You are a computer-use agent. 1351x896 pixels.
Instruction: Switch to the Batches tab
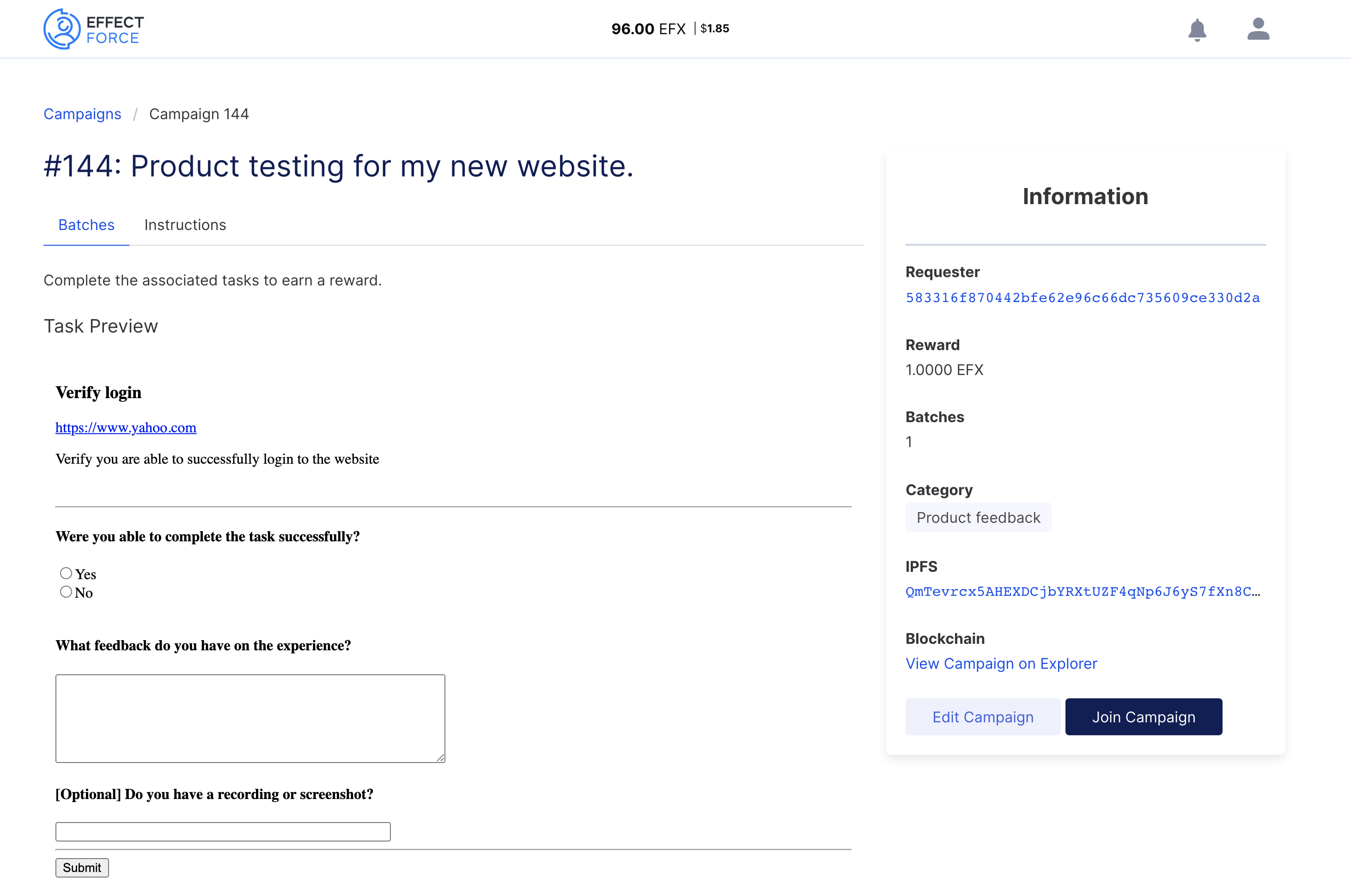pyautogui.click(x=86, y=225)
